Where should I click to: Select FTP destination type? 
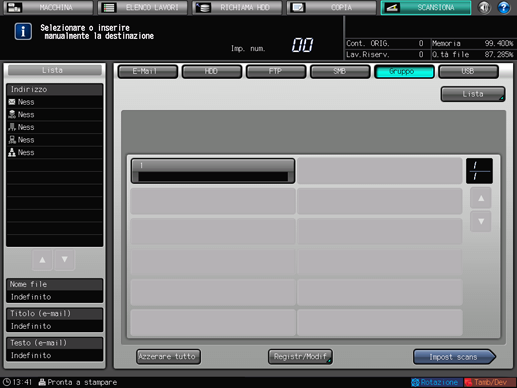(x=276, y=71)
